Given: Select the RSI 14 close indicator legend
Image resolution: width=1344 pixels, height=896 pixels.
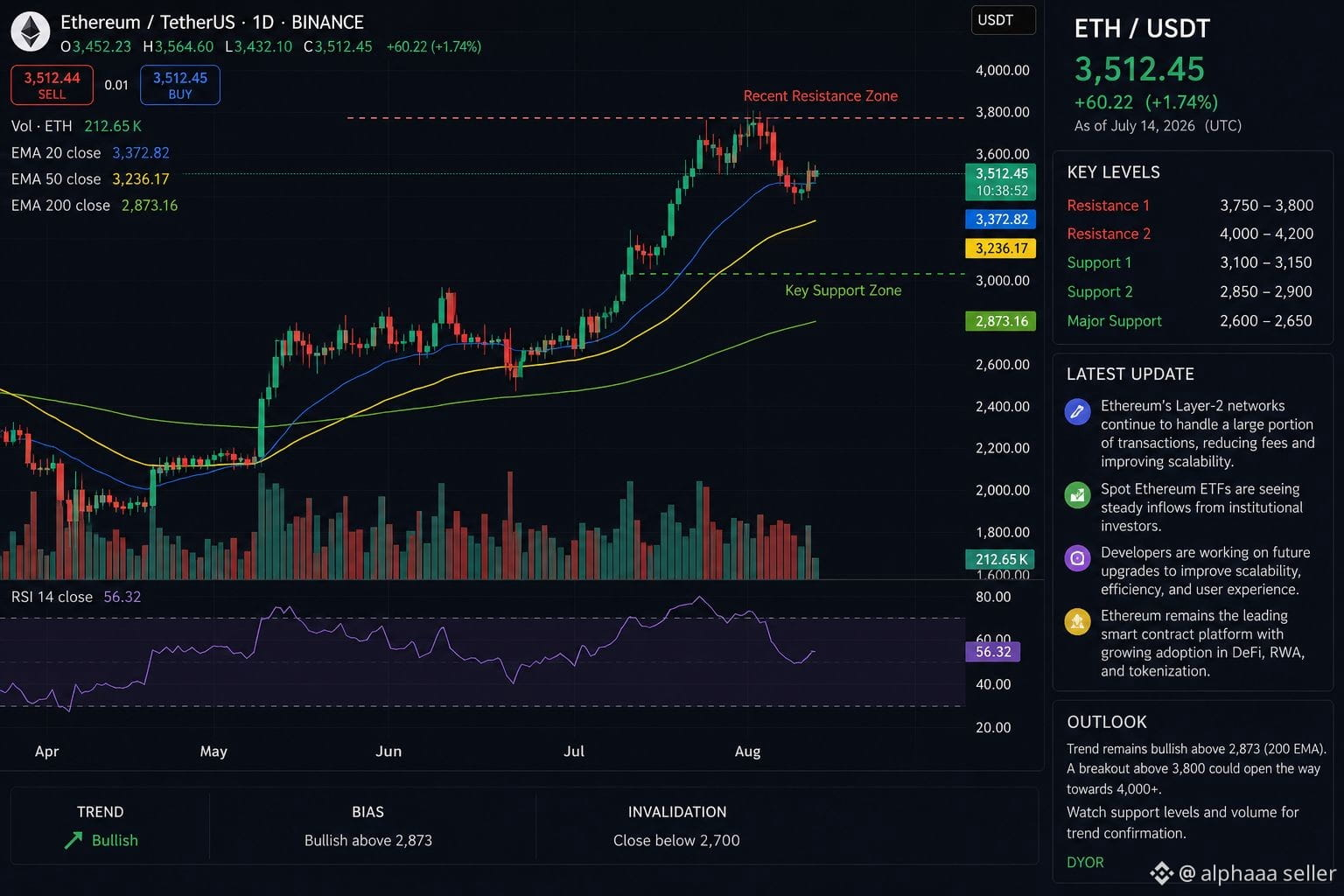Looking at the screenshot, I should tap(76, 597).
